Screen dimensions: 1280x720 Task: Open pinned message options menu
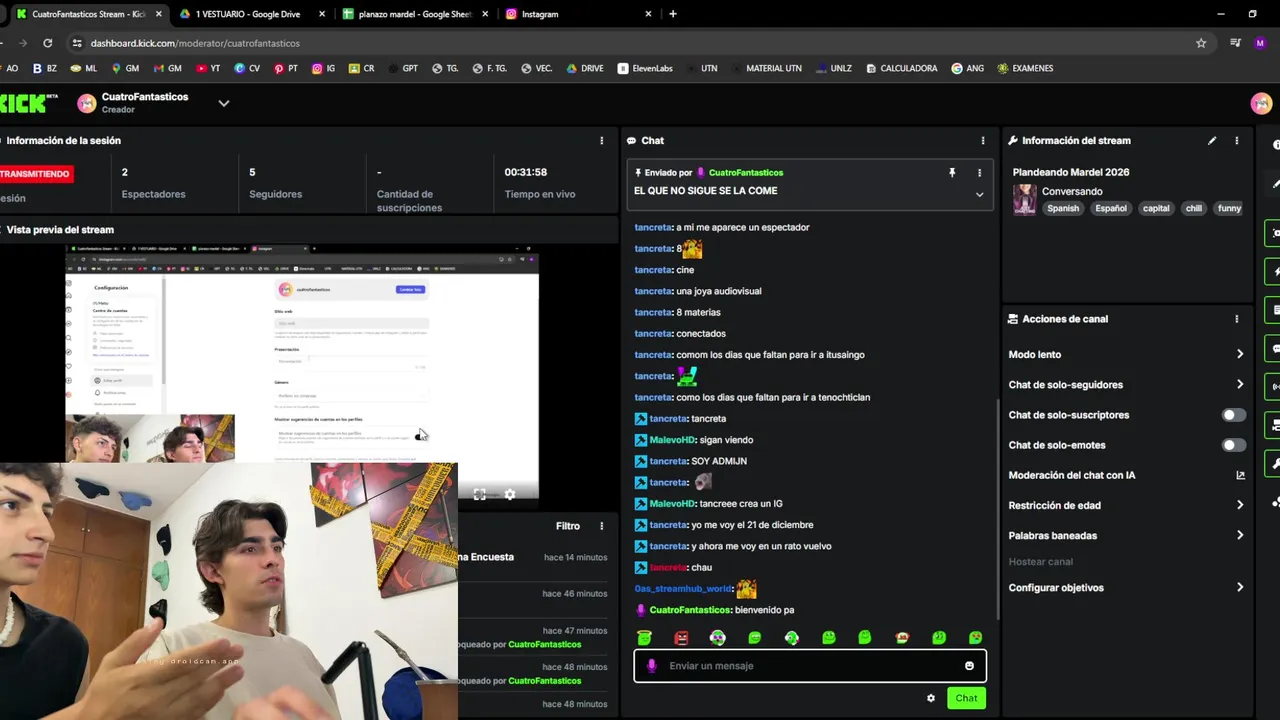[979, 173]
